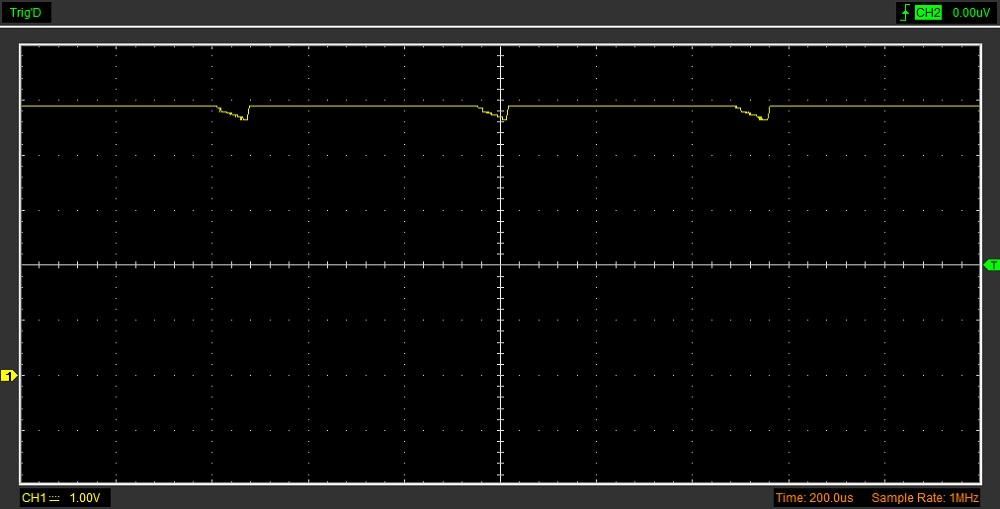Click the 0.00uV trigger level value
This screenshot has width=1000, height=509.
coord(971,13)
